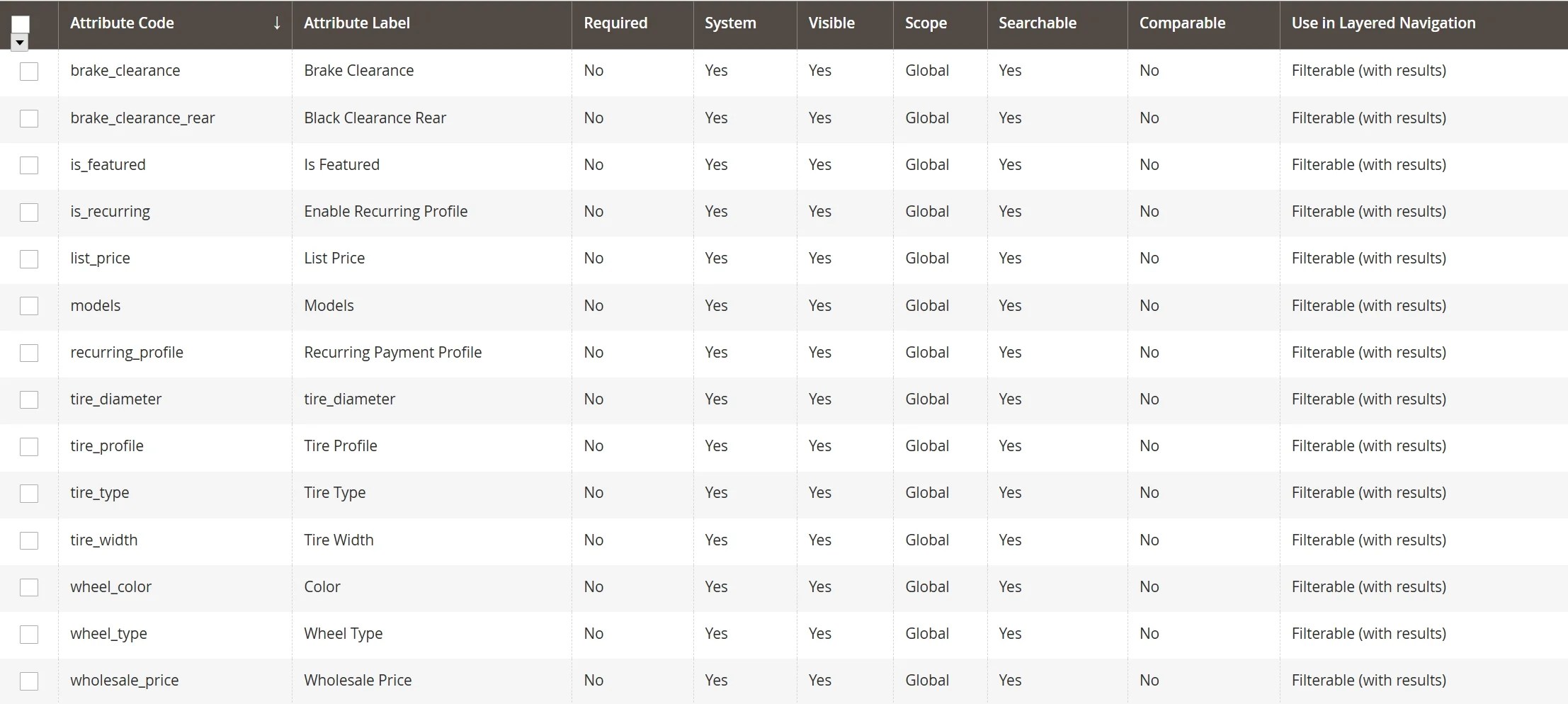Sort the grid by Required column
The image size is (1568, 704).
615,23
